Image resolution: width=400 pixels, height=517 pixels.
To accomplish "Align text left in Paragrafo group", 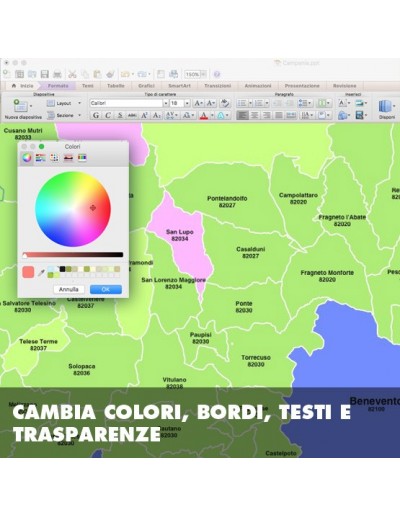I will [x=242, y=115].
